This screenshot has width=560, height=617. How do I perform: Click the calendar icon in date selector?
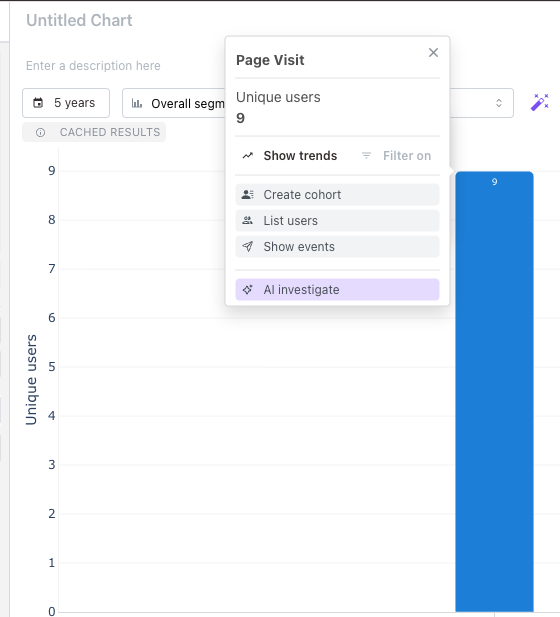point(38,103)
